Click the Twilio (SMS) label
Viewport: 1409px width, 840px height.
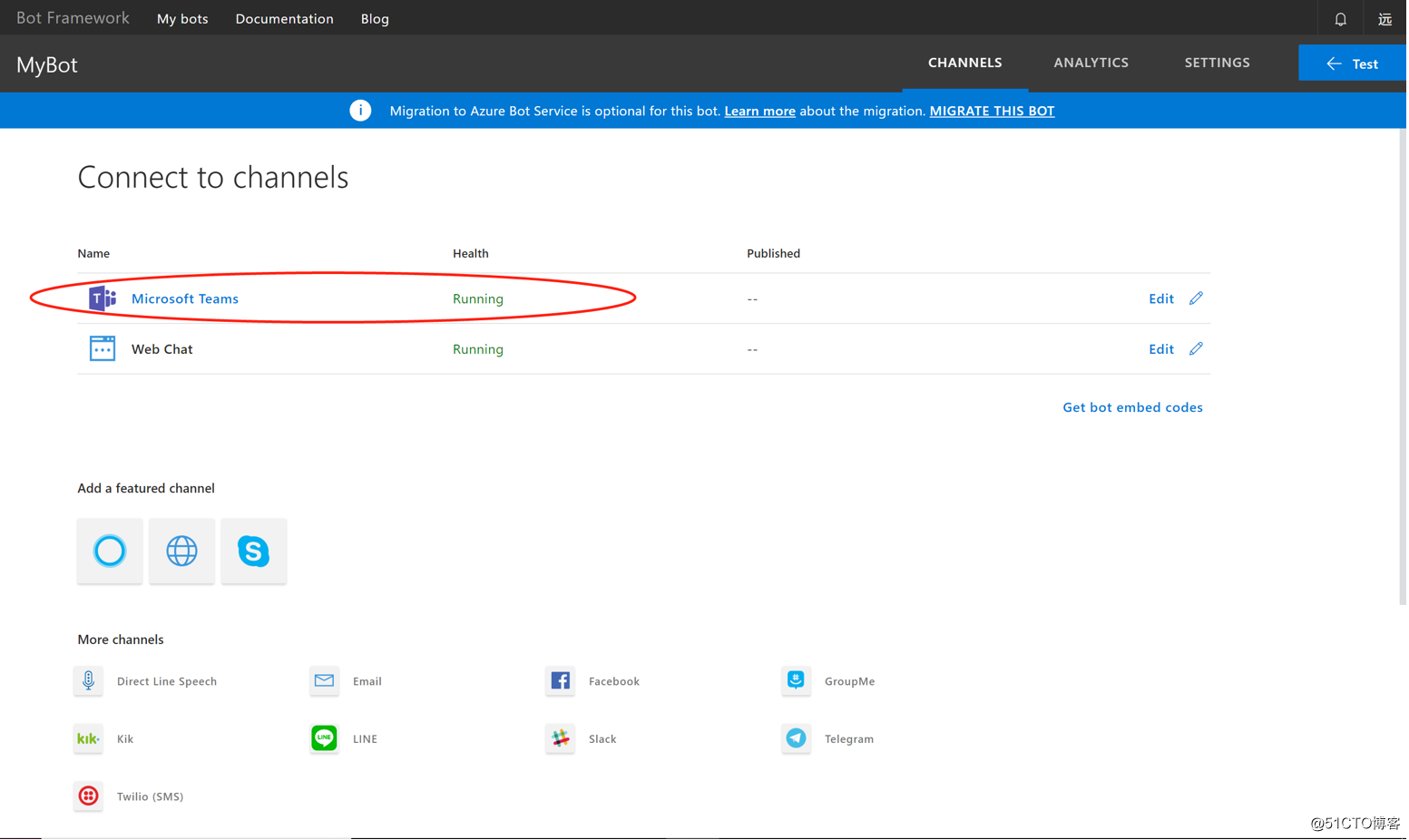pyautogui.click(x=151, y=797)
